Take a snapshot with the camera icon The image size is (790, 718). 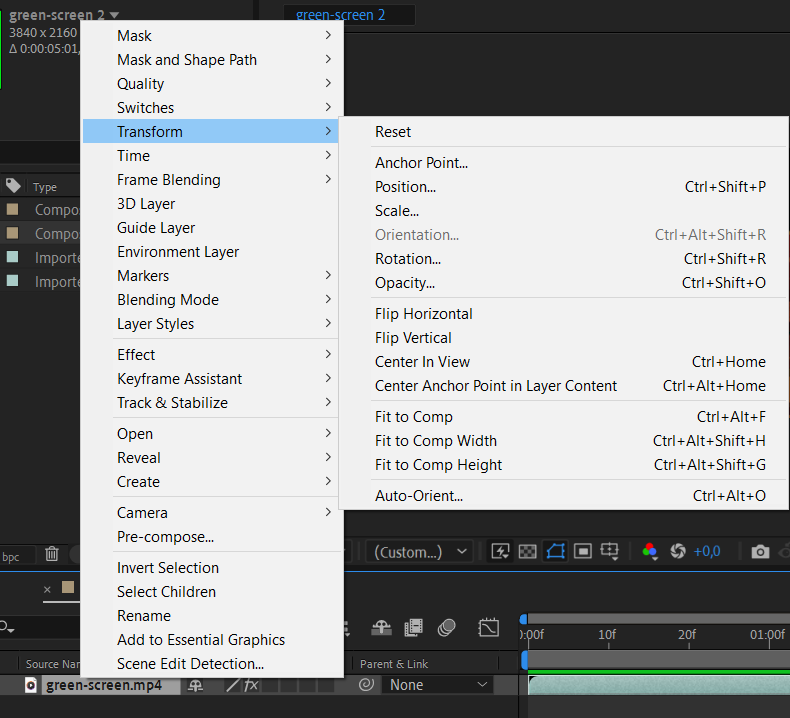760,552
